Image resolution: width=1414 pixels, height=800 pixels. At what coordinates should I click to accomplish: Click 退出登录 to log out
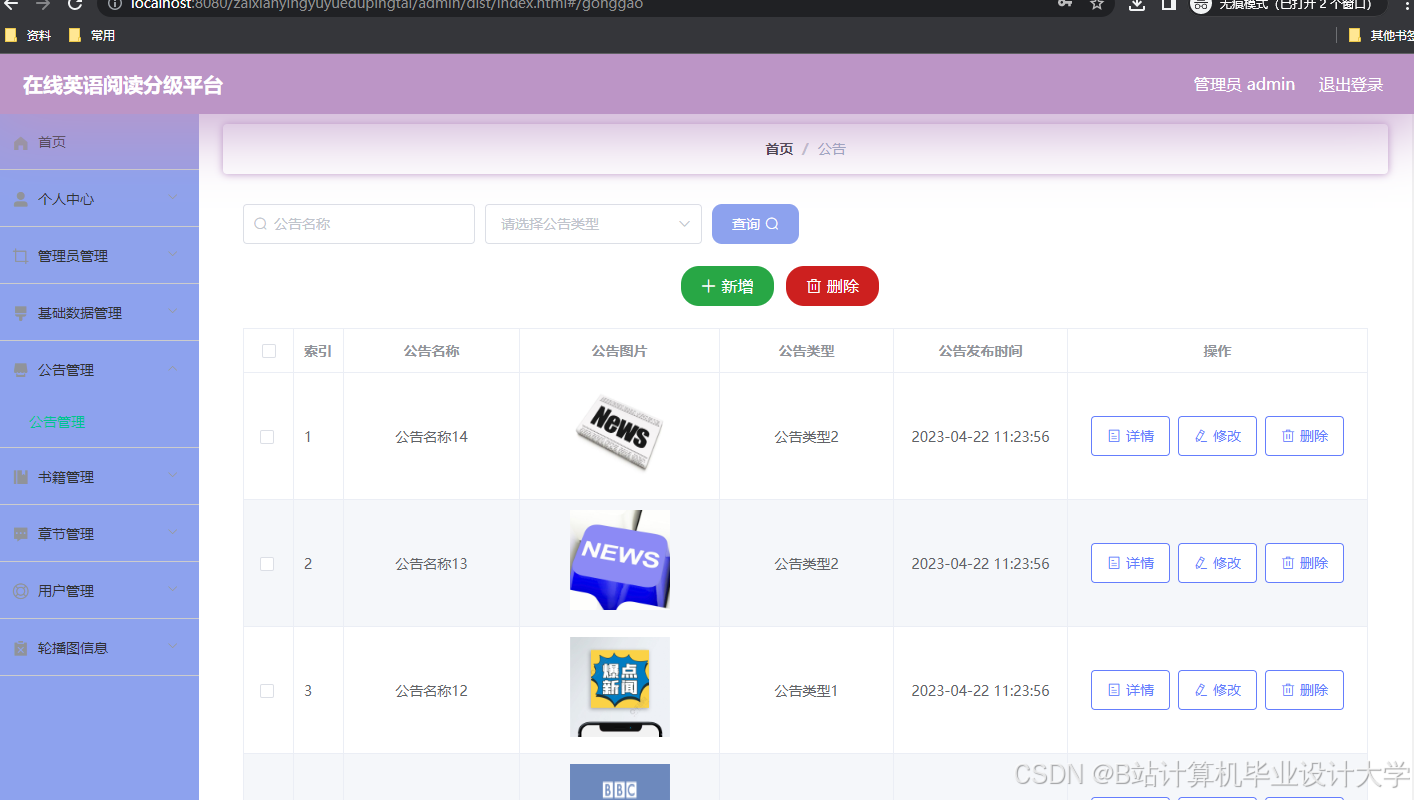(x=1351, y=85)
